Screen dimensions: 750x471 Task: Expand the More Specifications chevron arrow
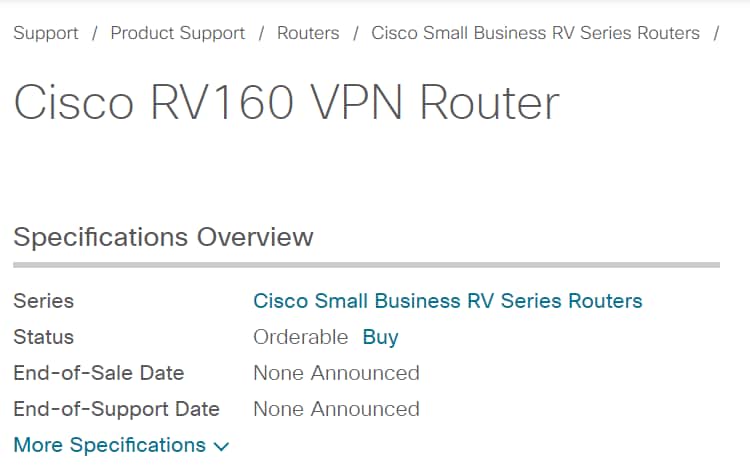221,447
